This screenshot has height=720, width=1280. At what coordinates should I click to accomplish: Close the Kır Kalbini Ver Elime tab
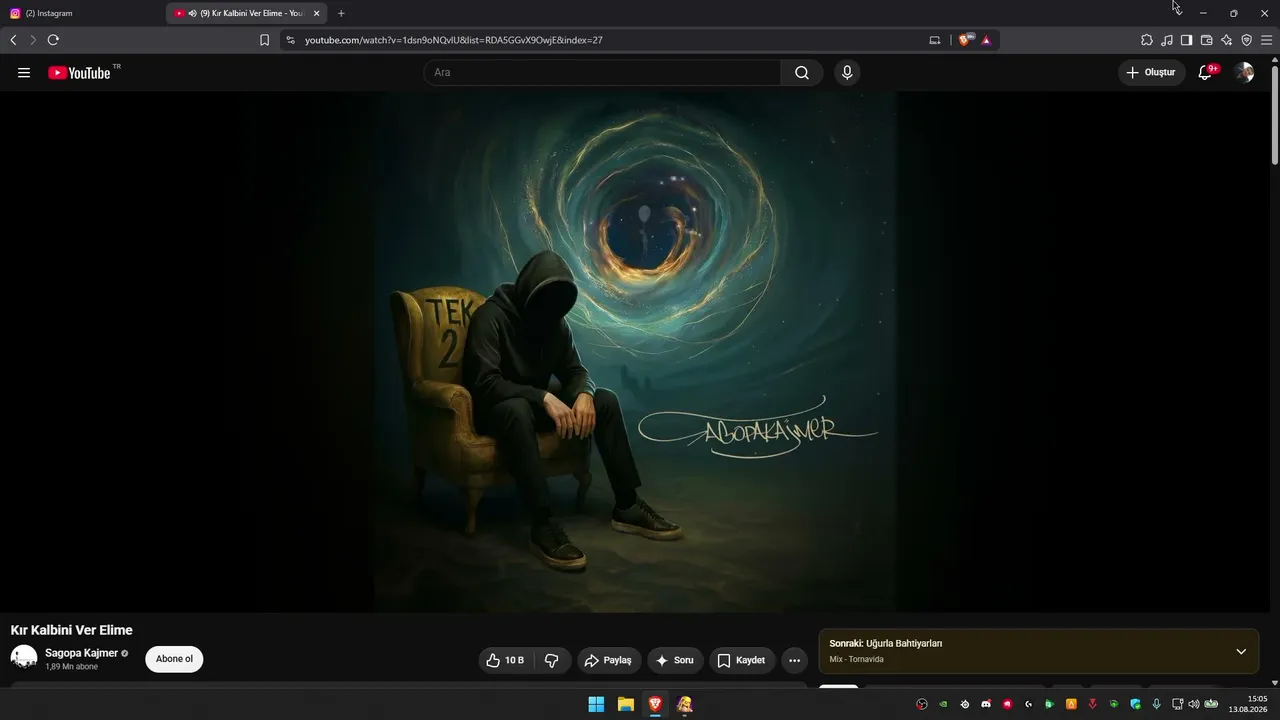(x=316, y=13)
